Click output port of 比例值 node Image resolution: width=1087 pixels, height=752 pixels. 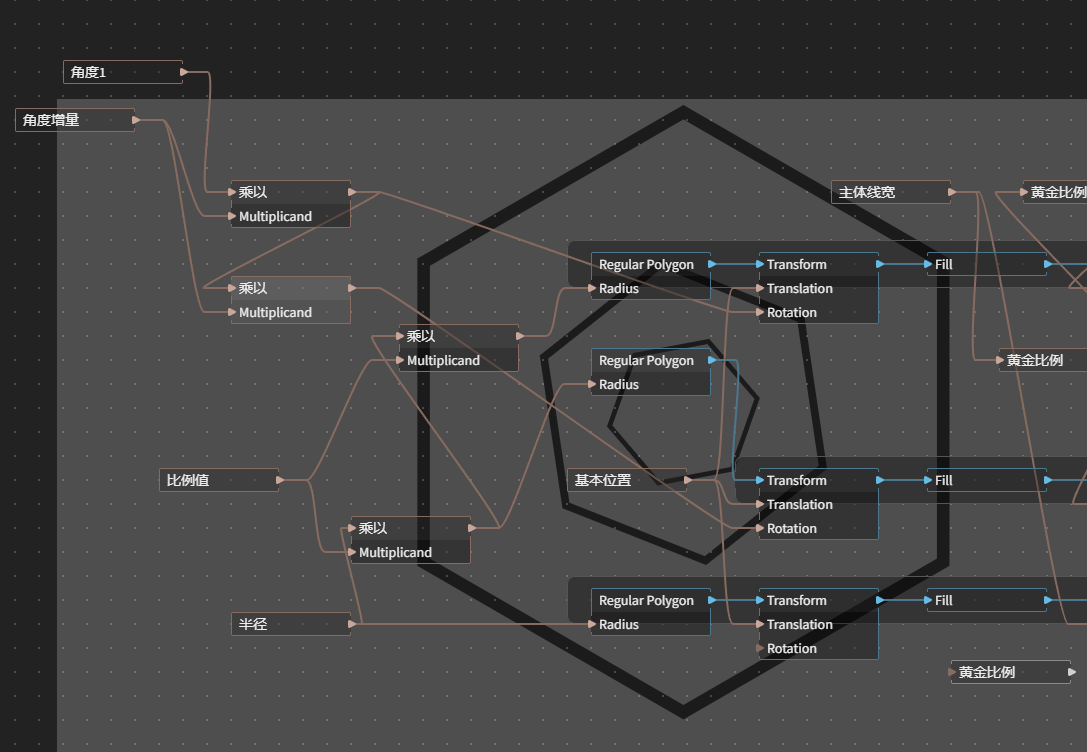click(x=280, y=480)
